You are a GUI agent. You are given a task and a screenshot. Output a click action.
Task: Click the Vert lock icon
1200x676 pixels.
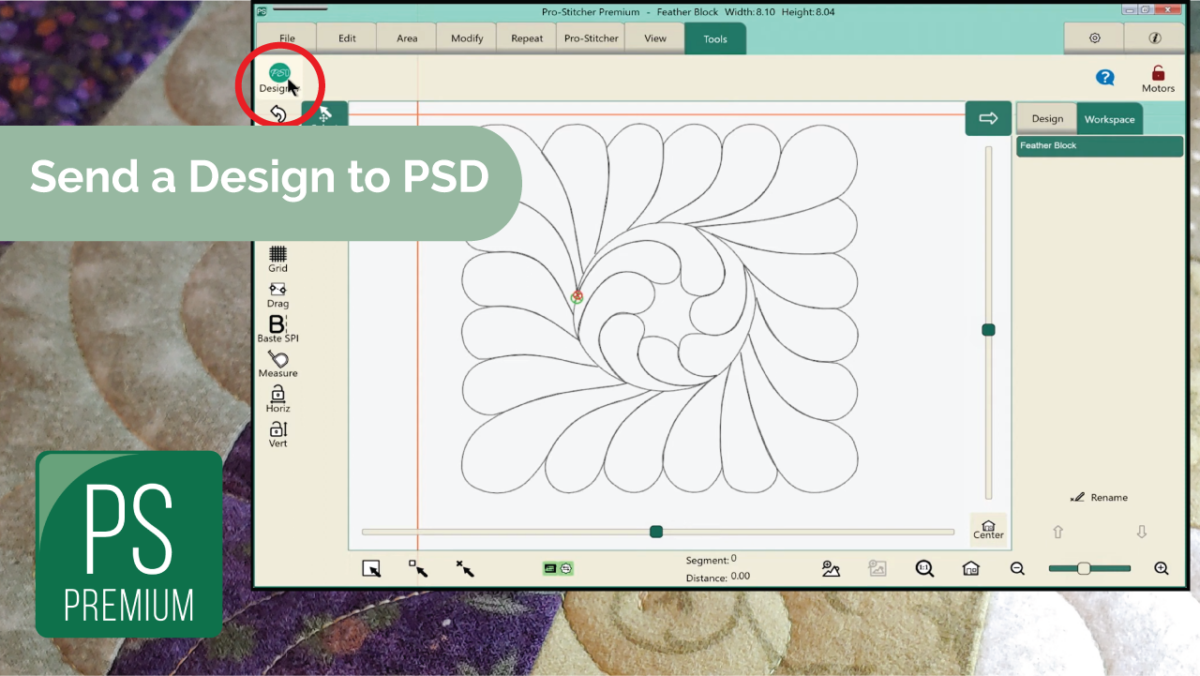tap(277, 432)
